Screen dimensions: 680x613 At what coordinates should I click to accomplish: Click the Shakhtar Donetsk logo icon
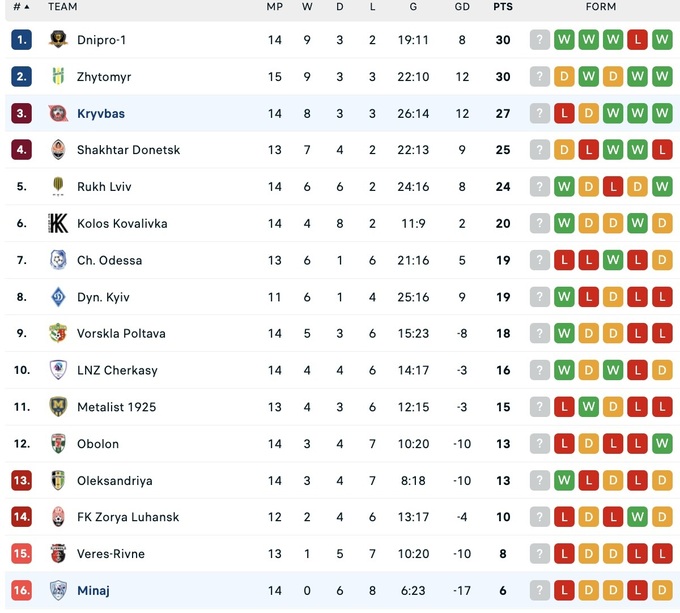coord(58,150)
